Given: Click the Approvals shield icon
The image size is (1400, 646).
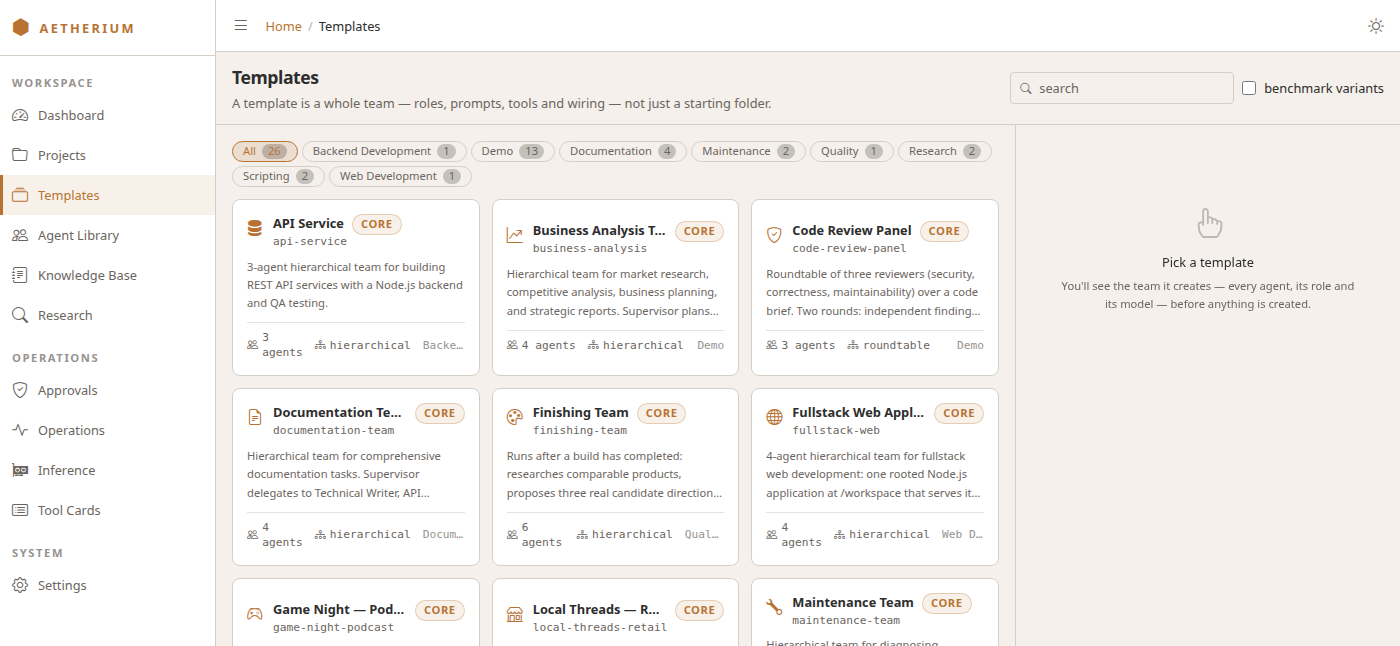Looking at the screenshot, I should pos(20,390).
